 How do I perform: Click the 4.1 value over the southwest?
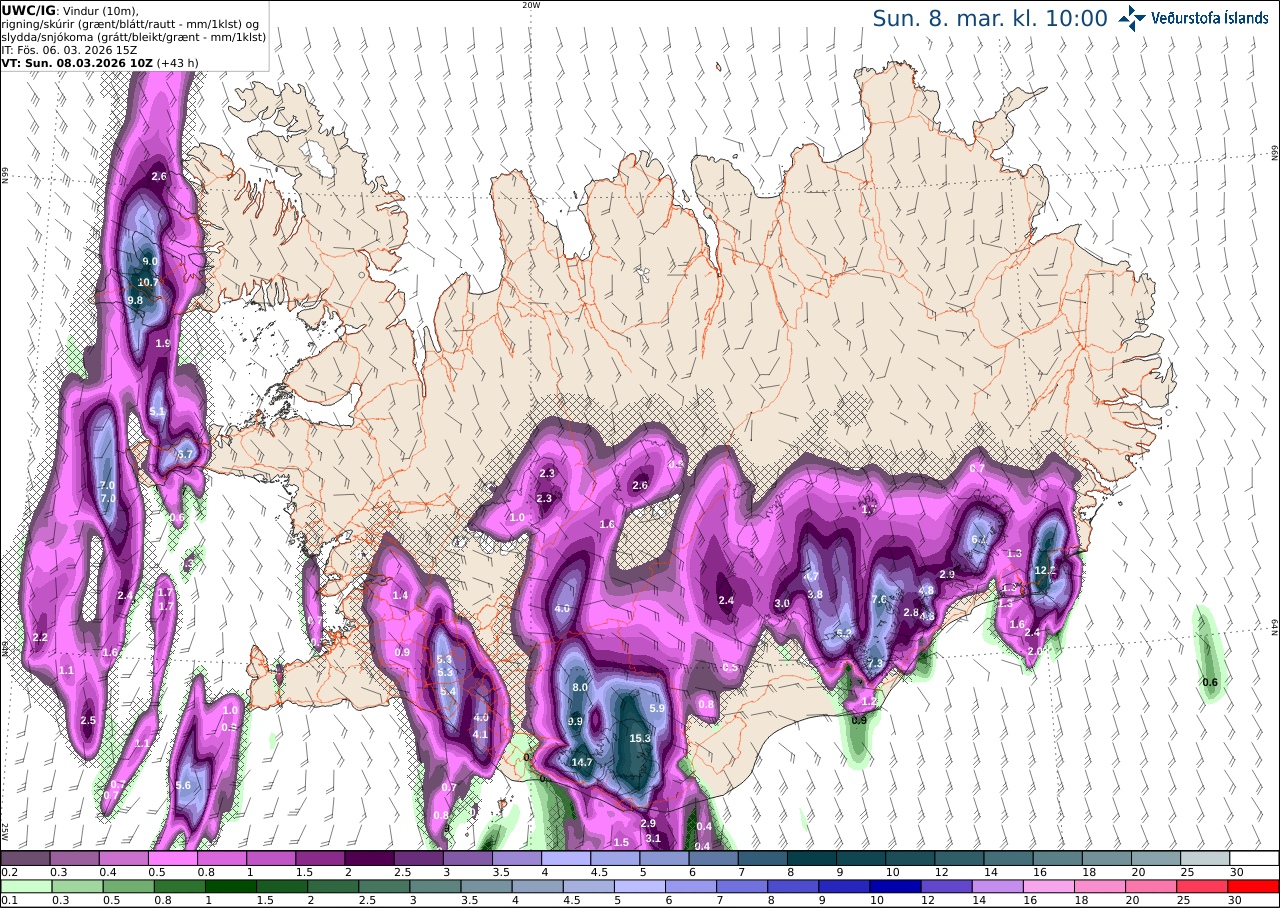pyautogui.click(x=480, y=734)
